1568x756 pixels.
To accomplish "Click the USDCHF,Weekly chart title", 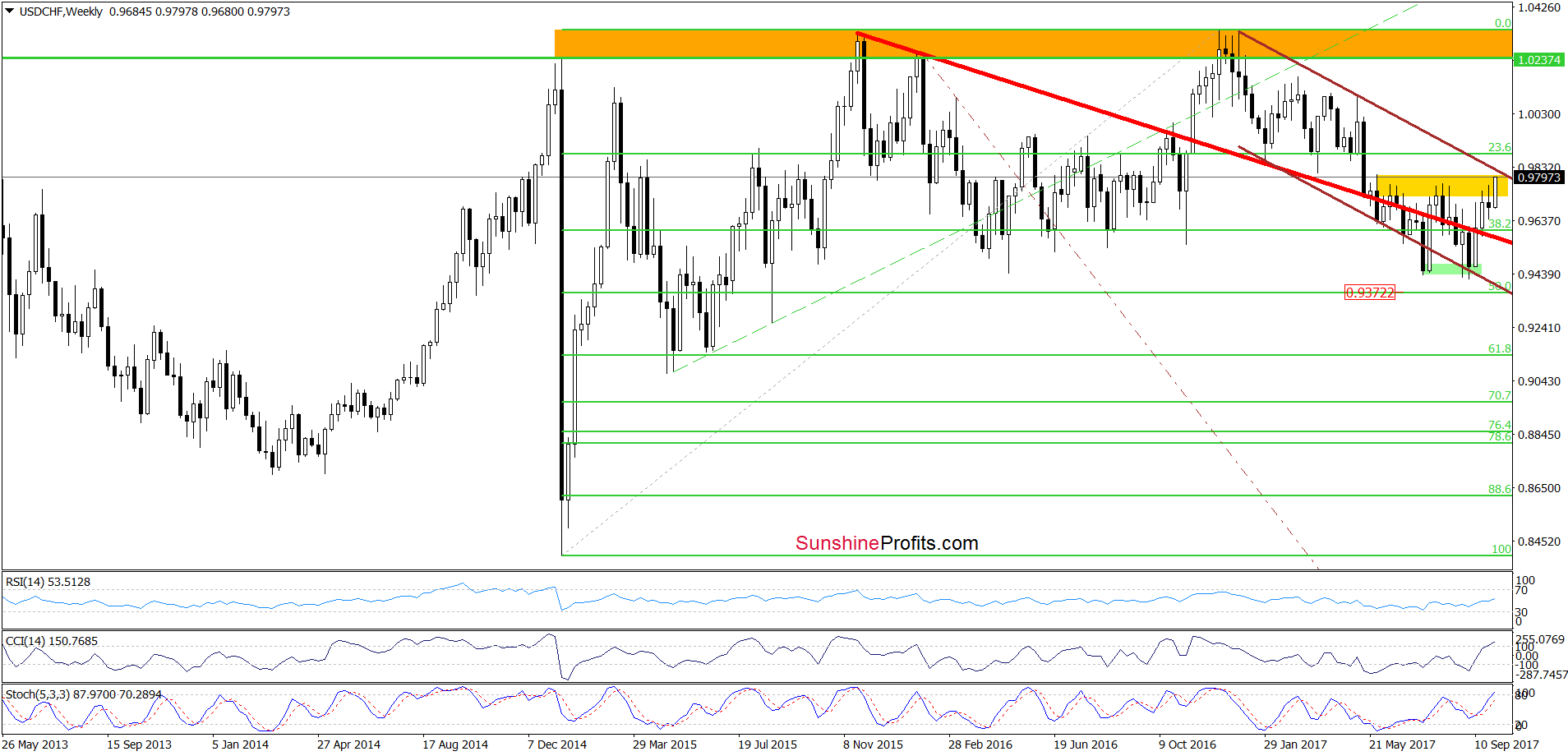I will click(61, 12).
